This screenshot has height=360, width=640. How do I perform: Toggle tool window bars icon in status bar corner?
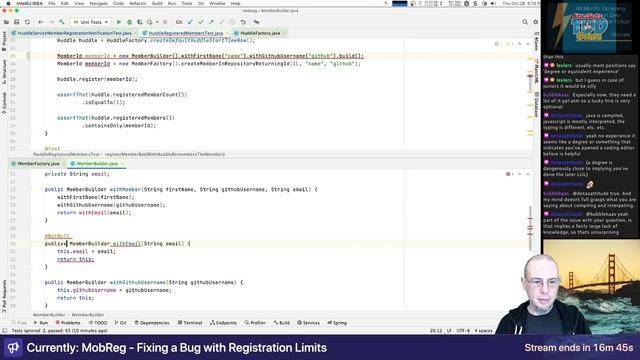coord(4,331)
